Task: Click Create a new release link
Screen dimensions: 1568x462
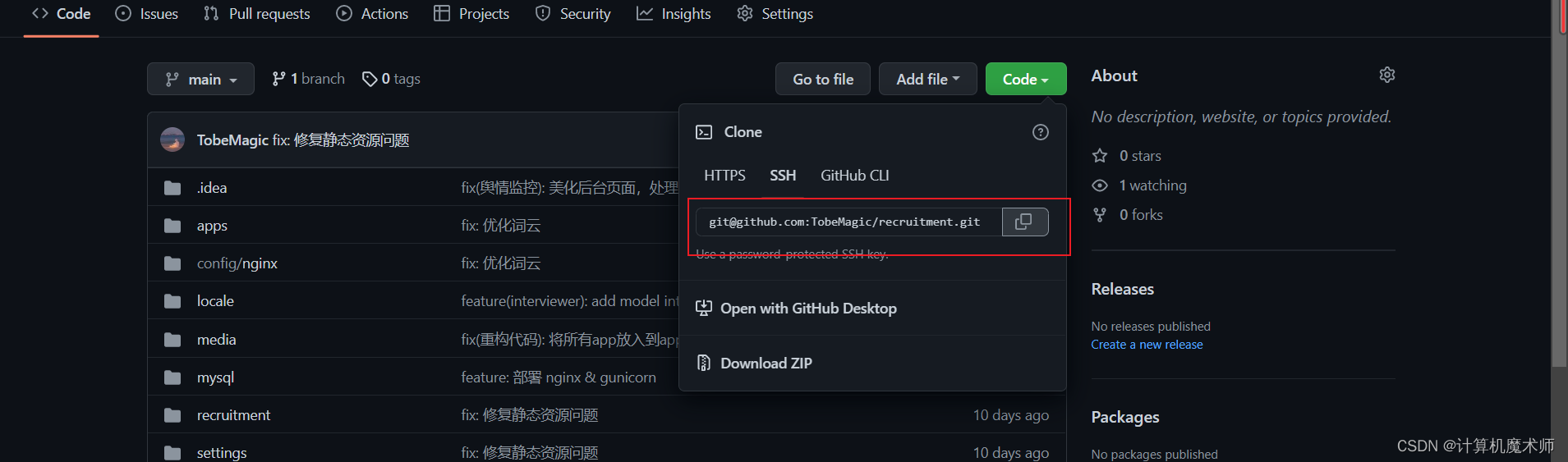Action: pos(1147,345)
